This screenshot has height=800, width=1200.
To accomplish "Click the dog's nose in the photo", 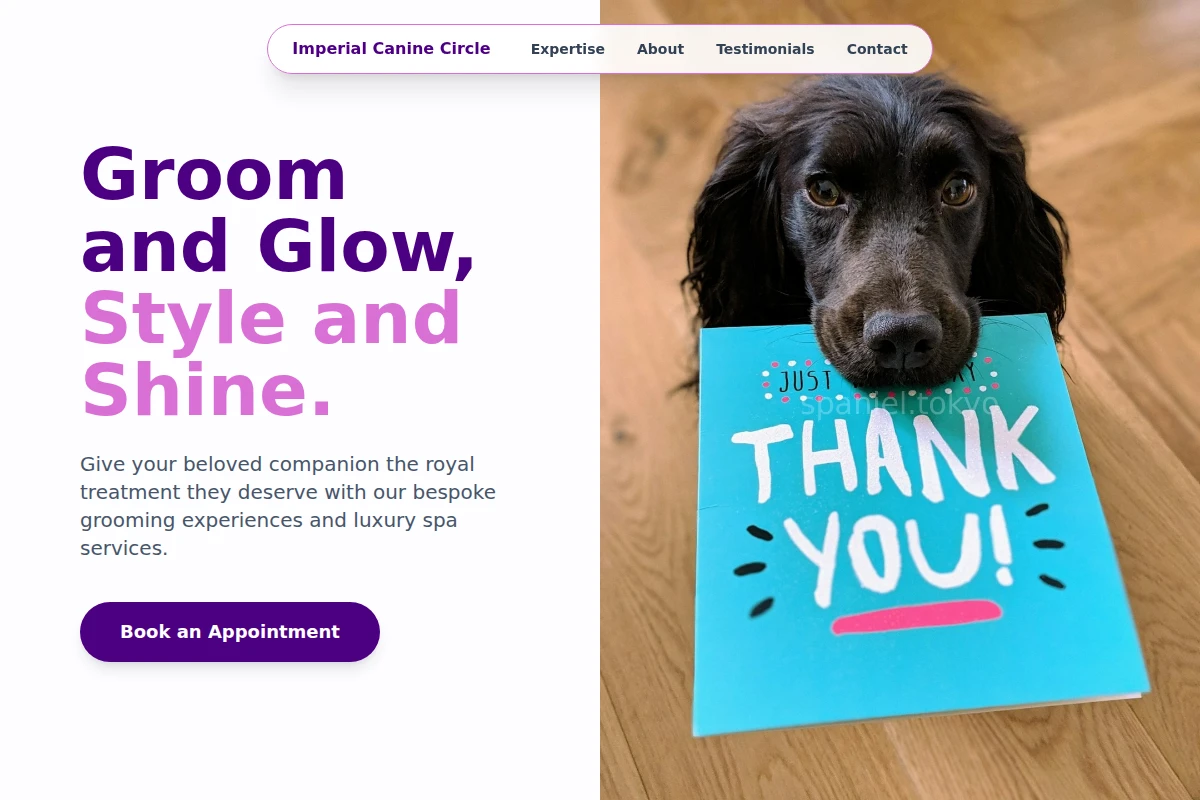I will pyautogui.click(x=902, y=337).
